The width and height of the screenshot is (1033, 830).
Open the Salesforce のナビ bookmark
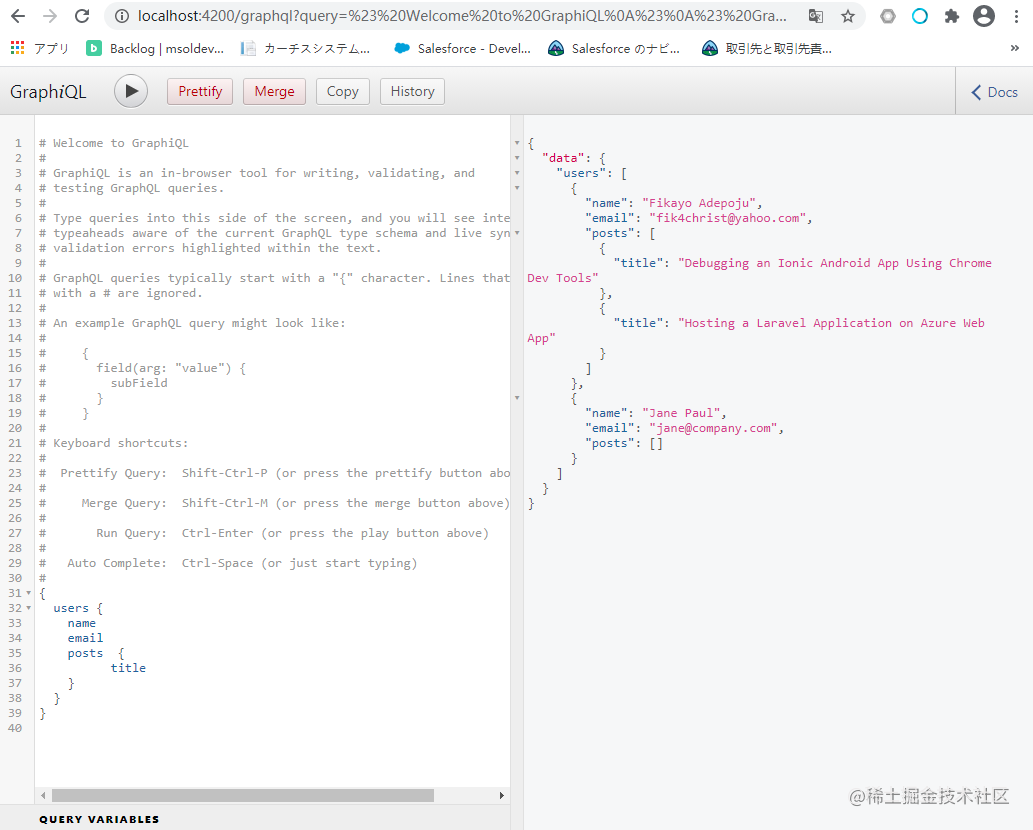(x=614, y=48)
